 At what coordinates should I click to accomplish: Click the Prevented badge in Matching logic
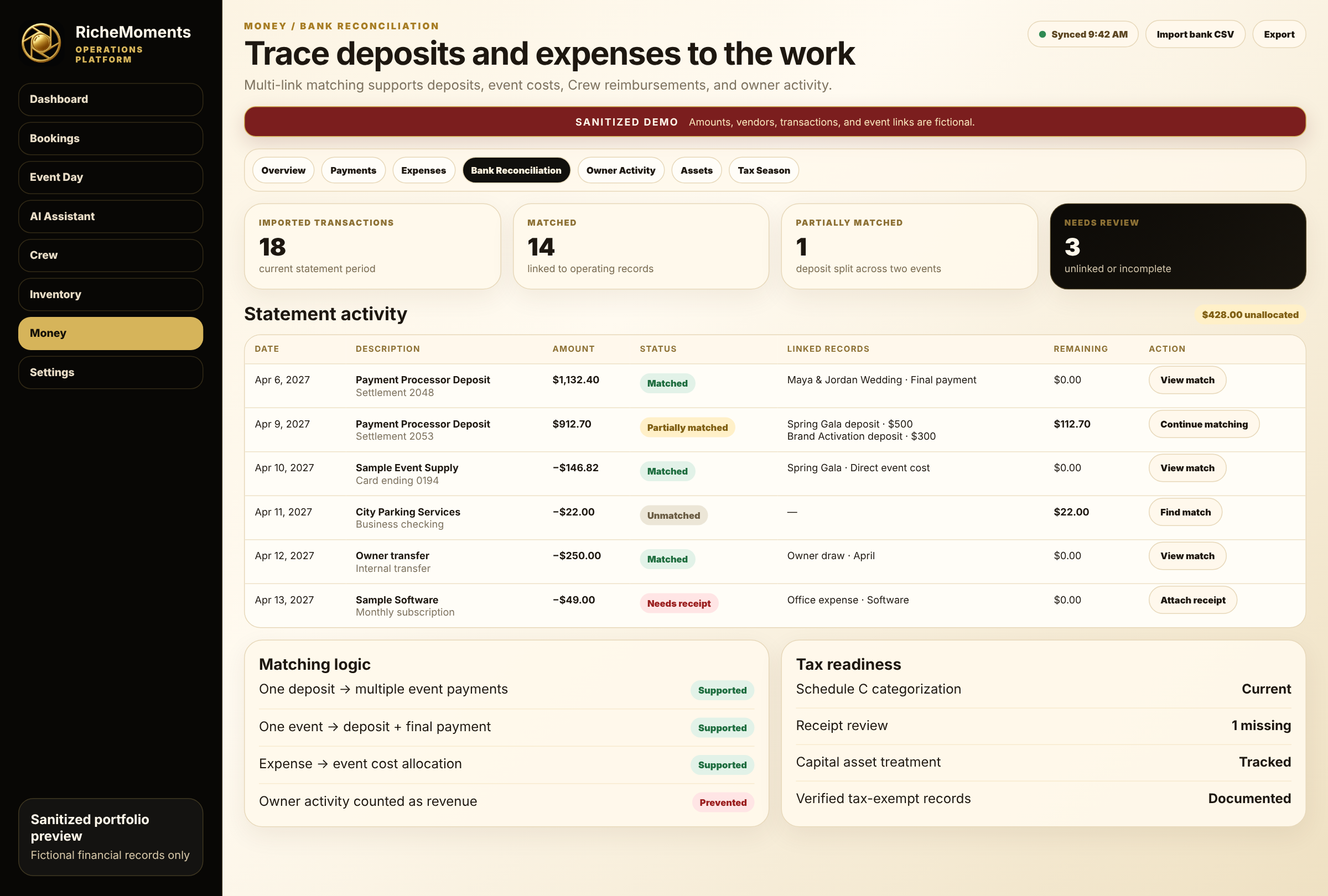722,803
